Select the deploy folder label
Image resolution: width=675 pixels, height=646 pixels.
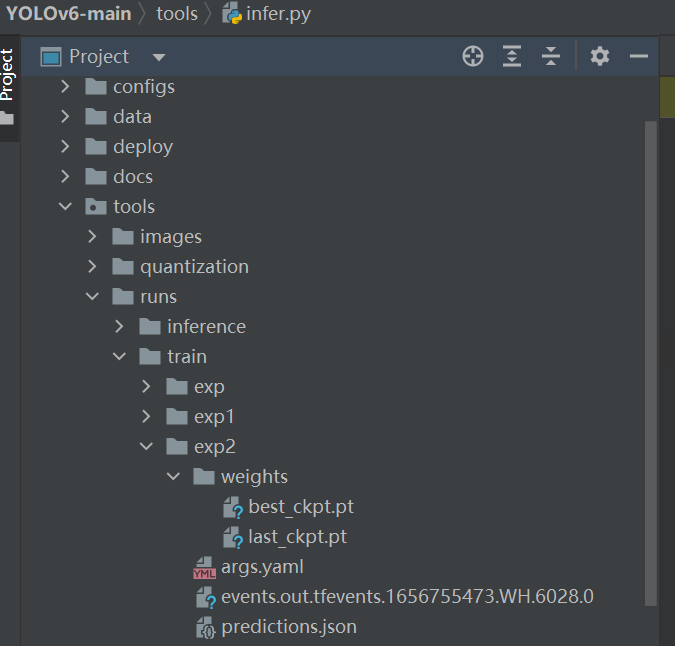coord(143,147)
